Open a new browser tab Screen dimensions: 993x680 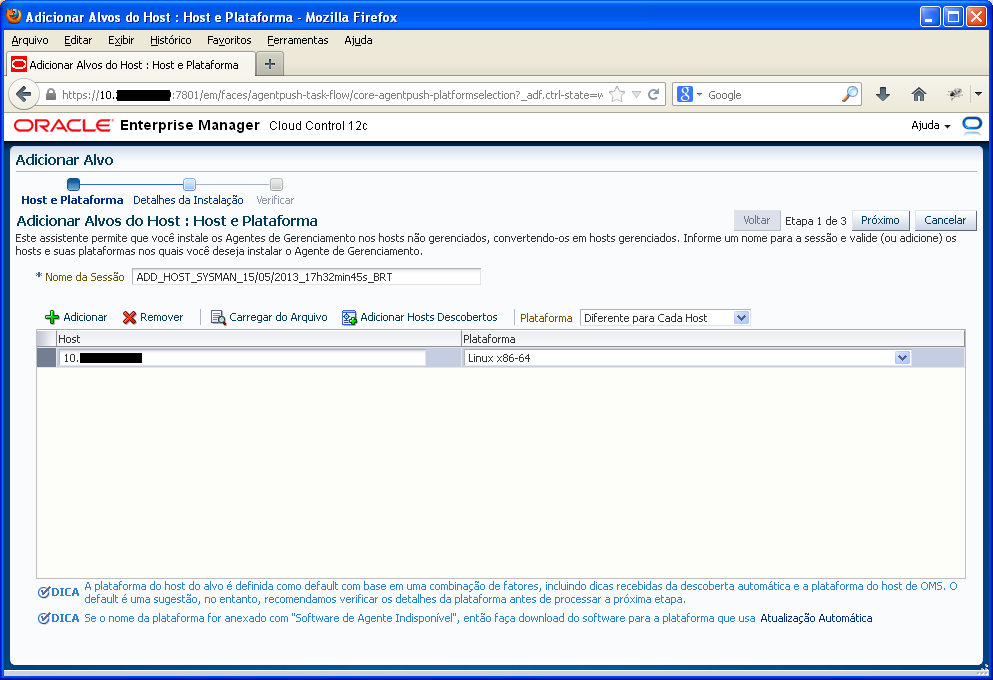point(270,64)
